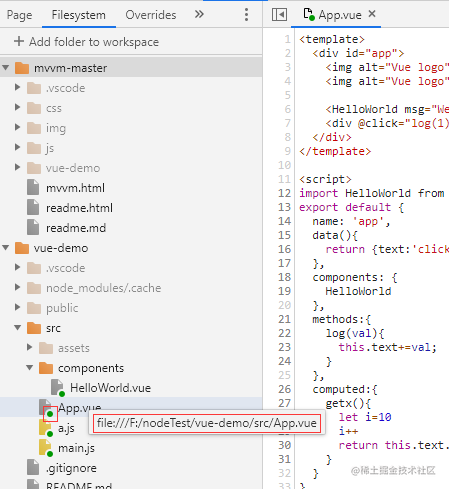
Task: Click the 'export default {' code line
Action: tap(352, 207)
